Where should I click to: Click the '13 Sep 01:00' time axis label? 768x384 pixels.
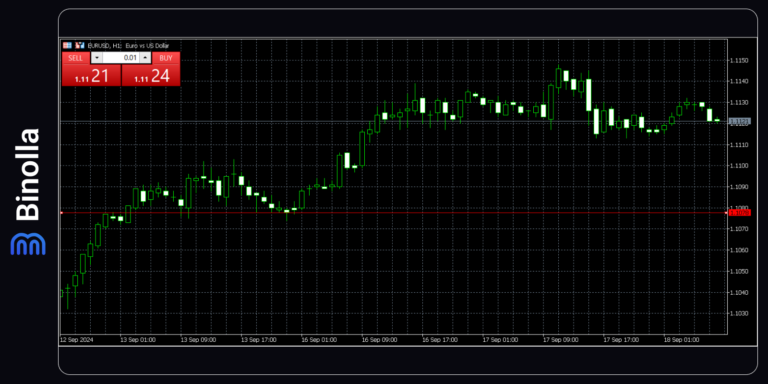[x=138, y=339]
